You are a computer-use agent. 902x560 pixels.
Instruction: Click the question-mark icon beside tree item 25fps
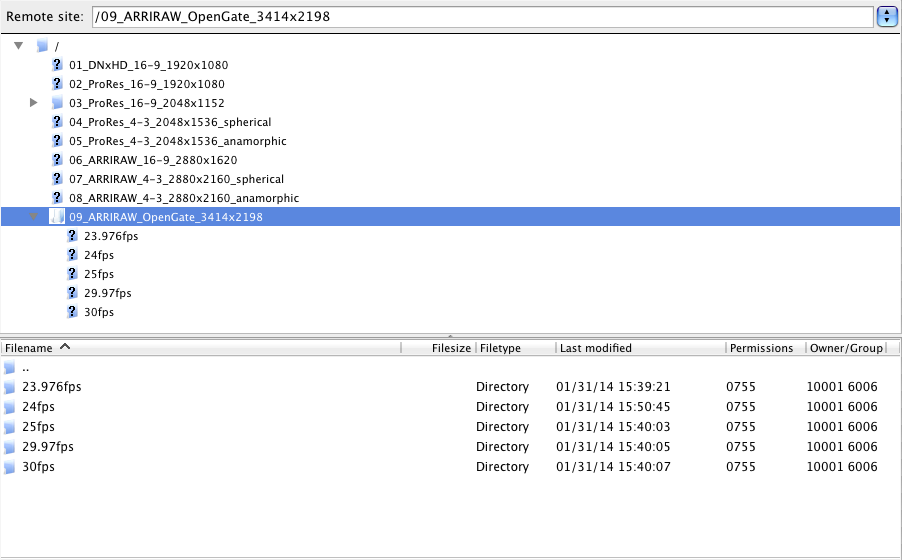click(71, 273)
